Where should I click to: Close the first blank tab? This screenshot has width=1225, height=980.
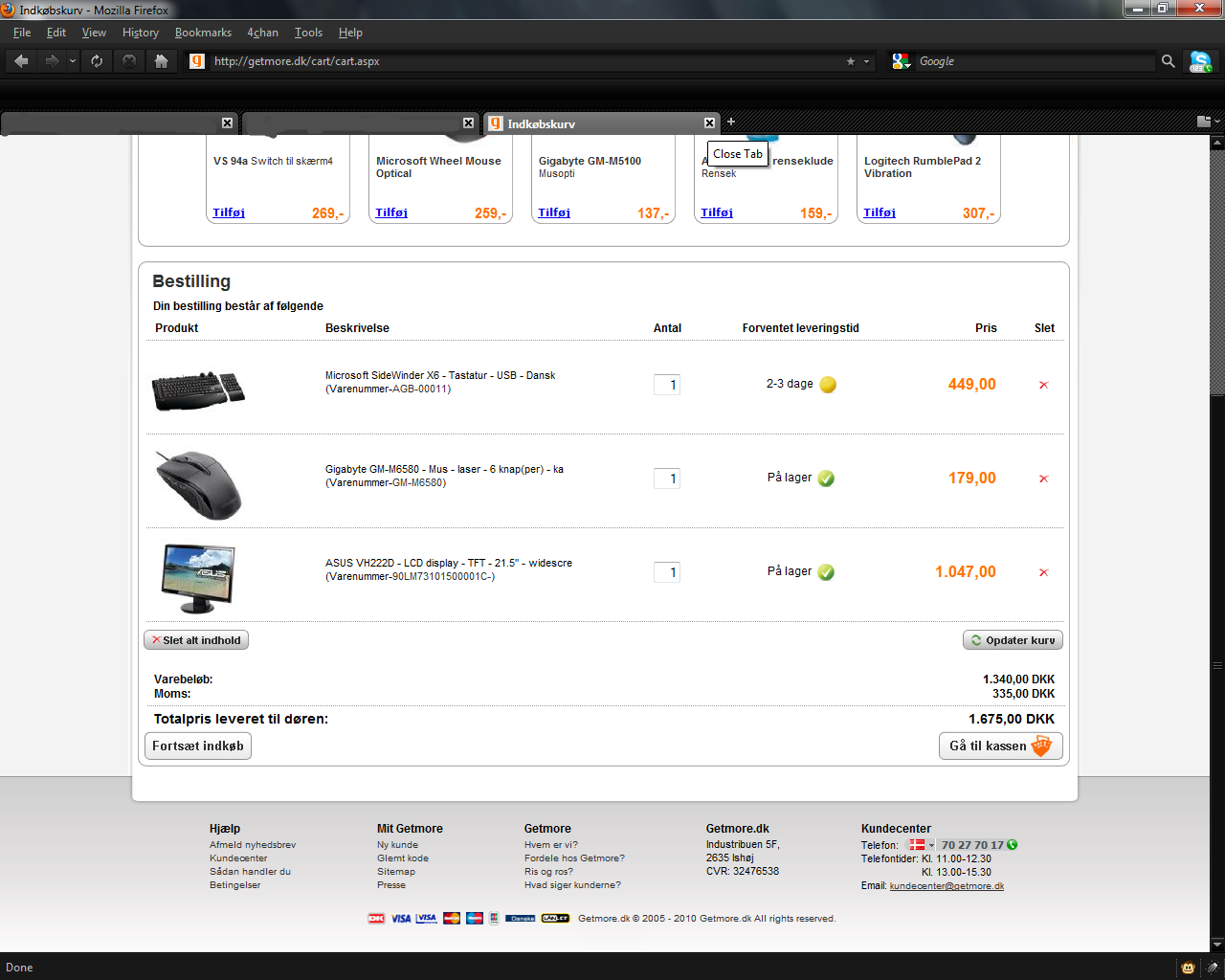coord(227,123)
